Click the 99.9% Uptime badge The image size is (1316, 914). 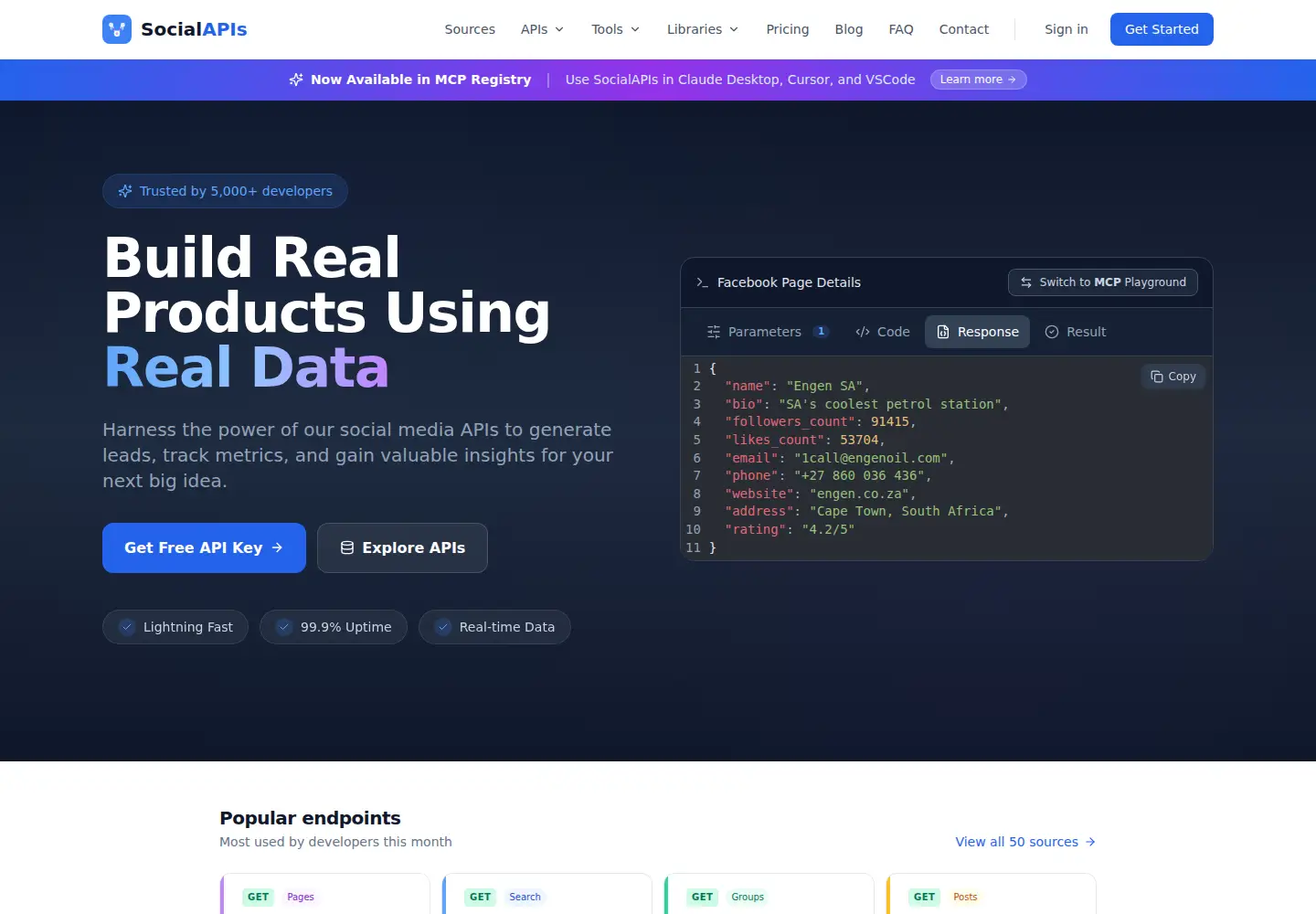tap(334, 627)
